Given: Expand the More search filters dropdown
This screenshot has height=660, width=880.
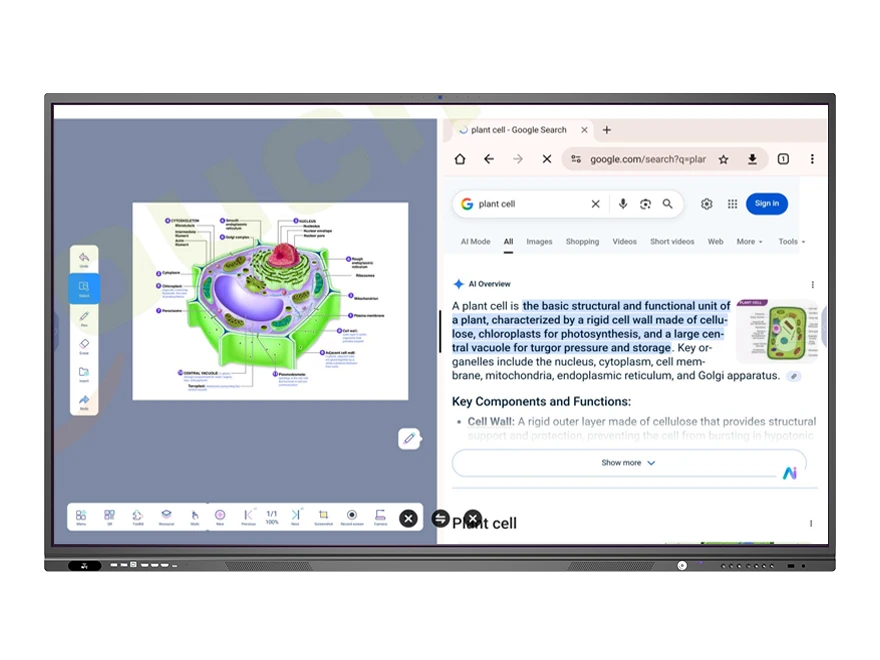Looking at the screenshot, I should (749, 242).
